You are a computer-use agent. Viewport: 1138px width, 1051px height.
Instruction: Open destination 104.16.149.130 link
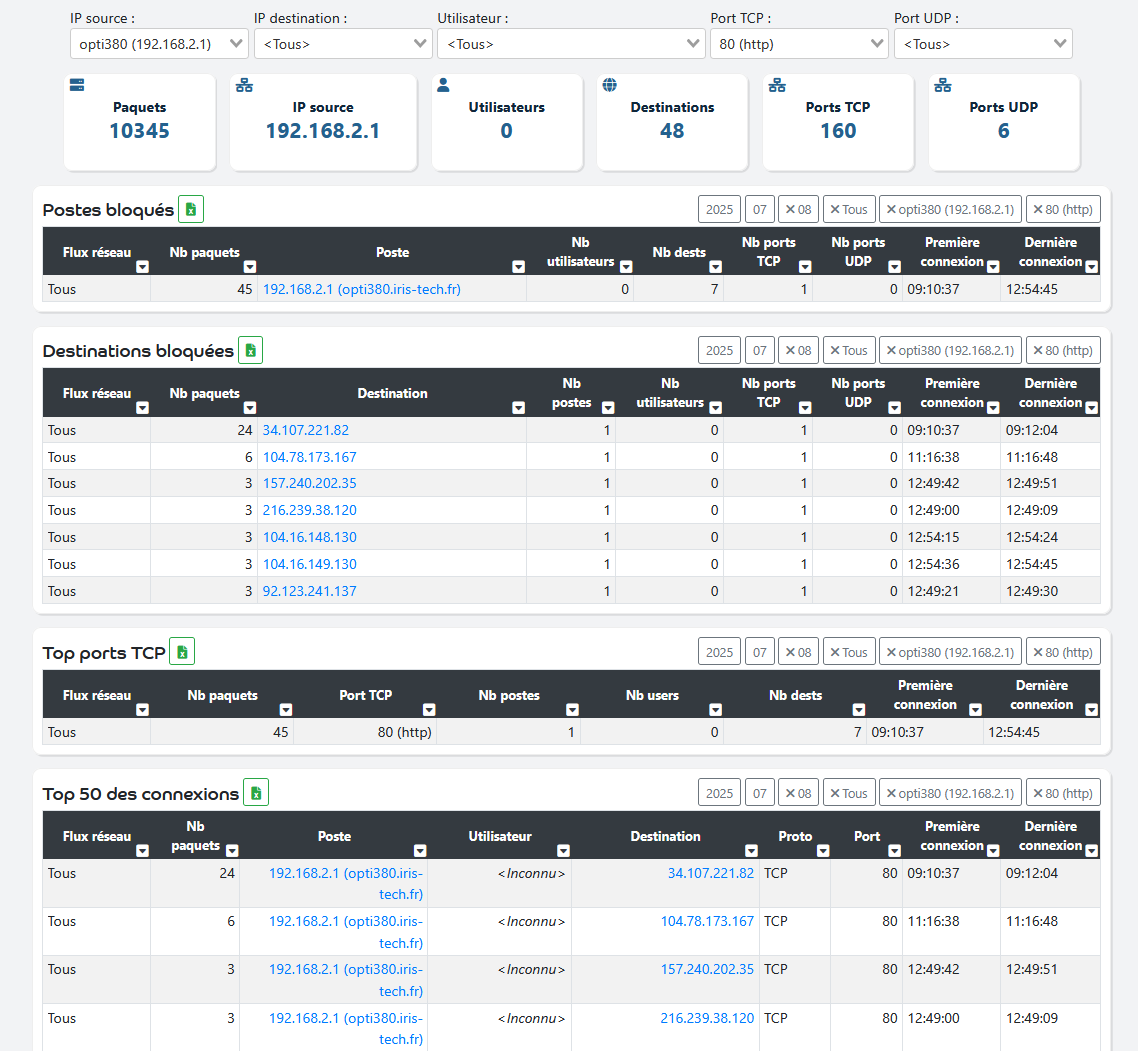[309, 563]
